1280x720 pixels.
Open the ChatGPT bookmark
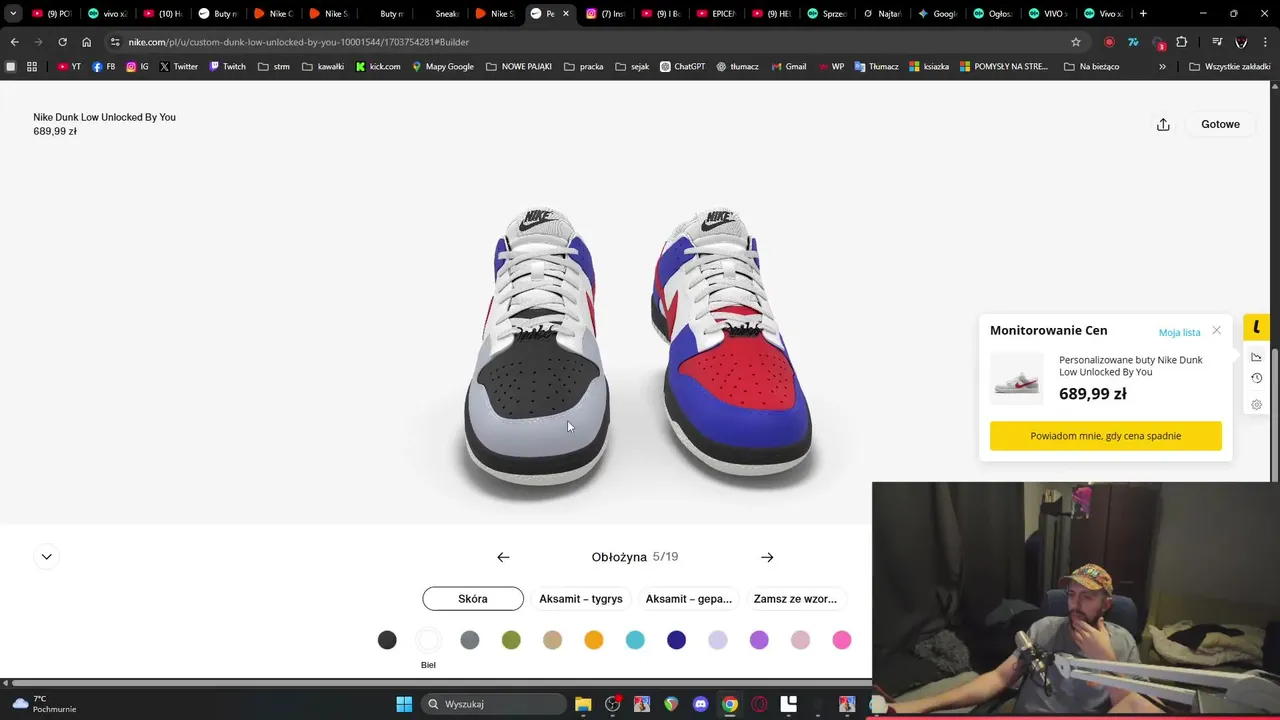click(x=682, y=67)
